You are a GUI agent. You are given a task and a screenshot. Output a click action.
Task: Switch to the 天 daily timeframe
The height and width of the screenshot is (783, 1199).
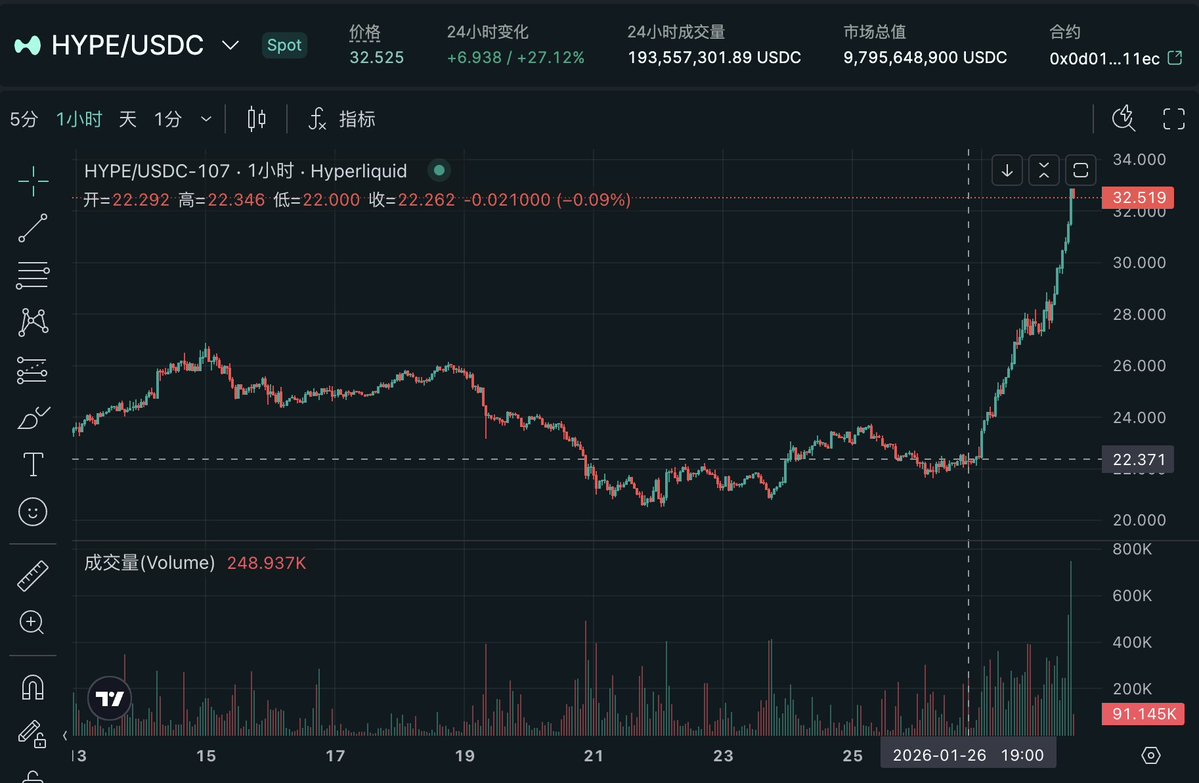click(x=128, y=119)
